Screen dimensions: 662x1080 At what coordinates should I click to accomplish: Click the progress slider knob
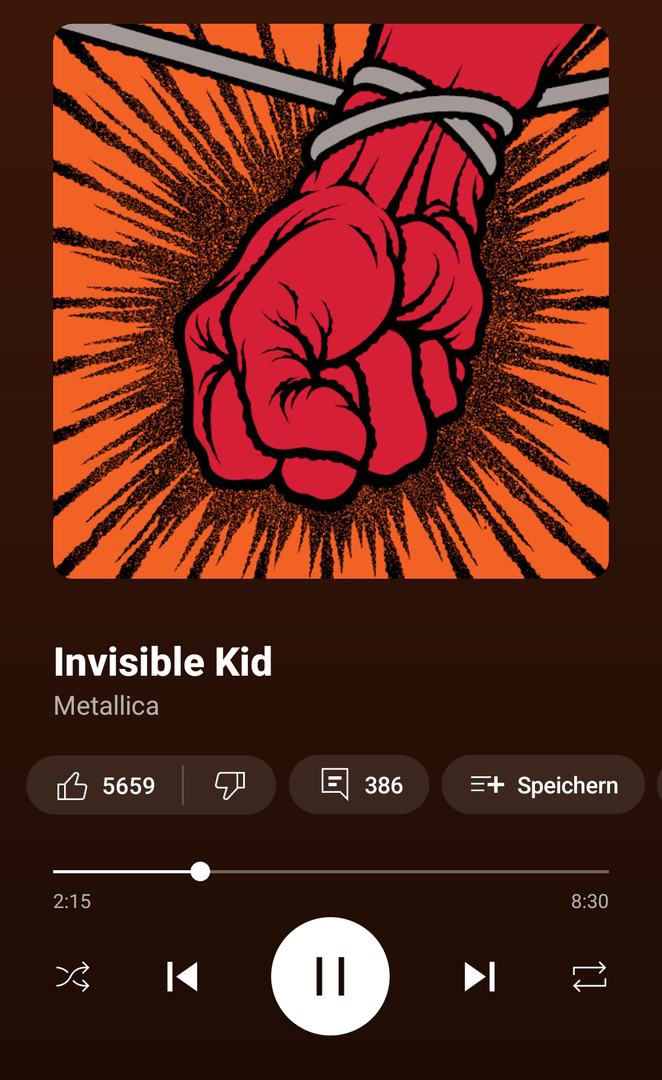(x=200, y=872)
